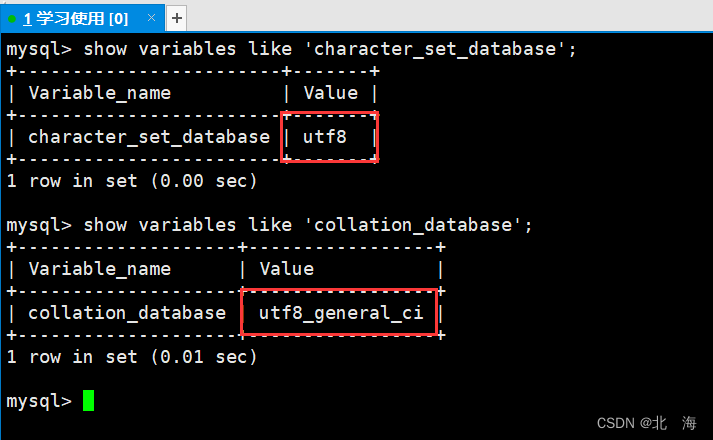
Task: Click the utf8_general_ci collation value
Action: [x=341, y=313]
